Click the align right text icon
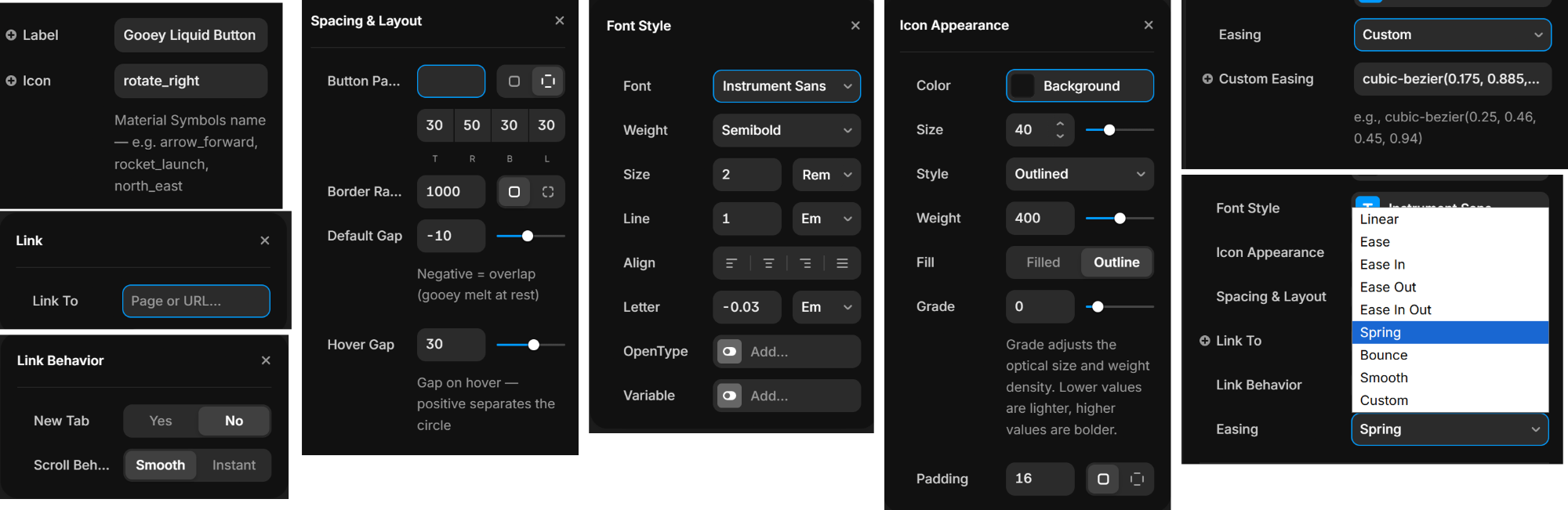 (805, 263)
